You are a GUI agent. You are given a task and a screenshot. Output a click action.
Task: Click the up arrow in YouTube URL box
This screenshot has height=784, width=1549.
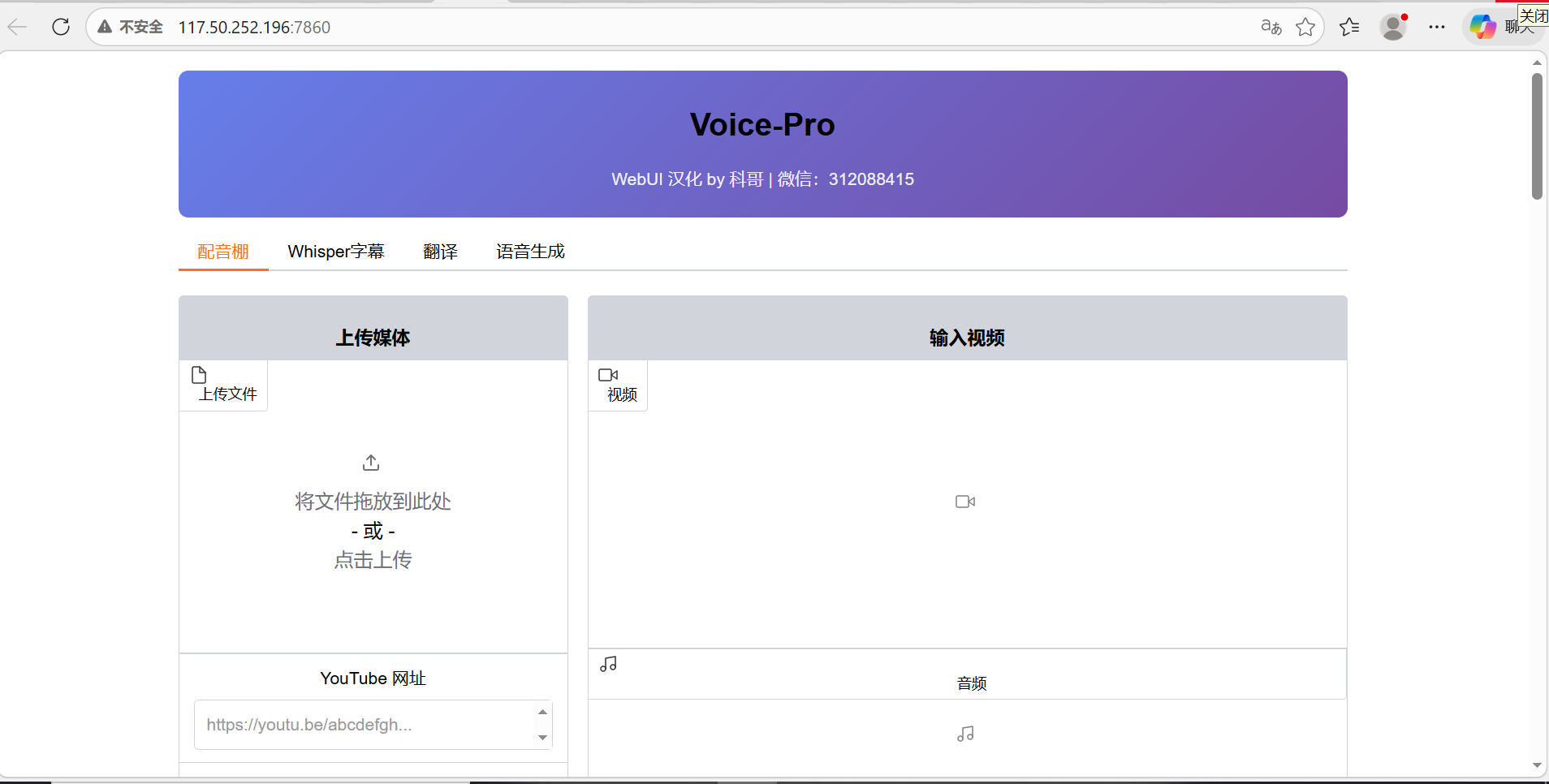[542, 712]
